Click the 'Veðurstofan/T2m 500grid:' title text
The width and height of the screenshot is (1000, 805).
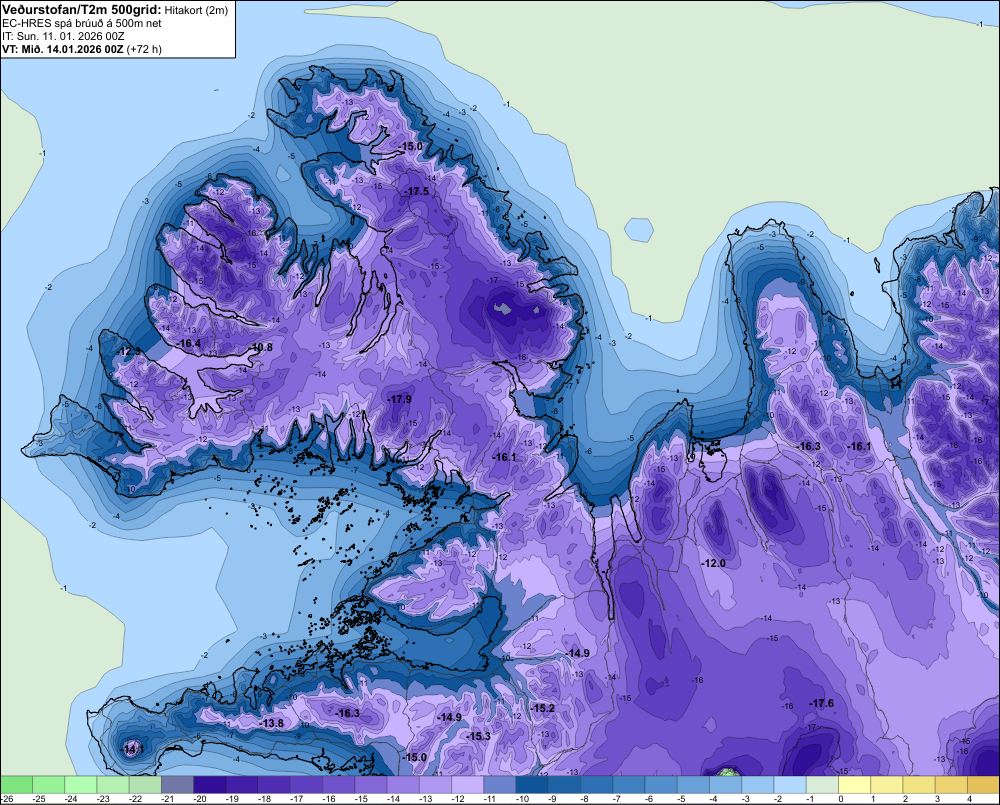[x=82, y=10]
